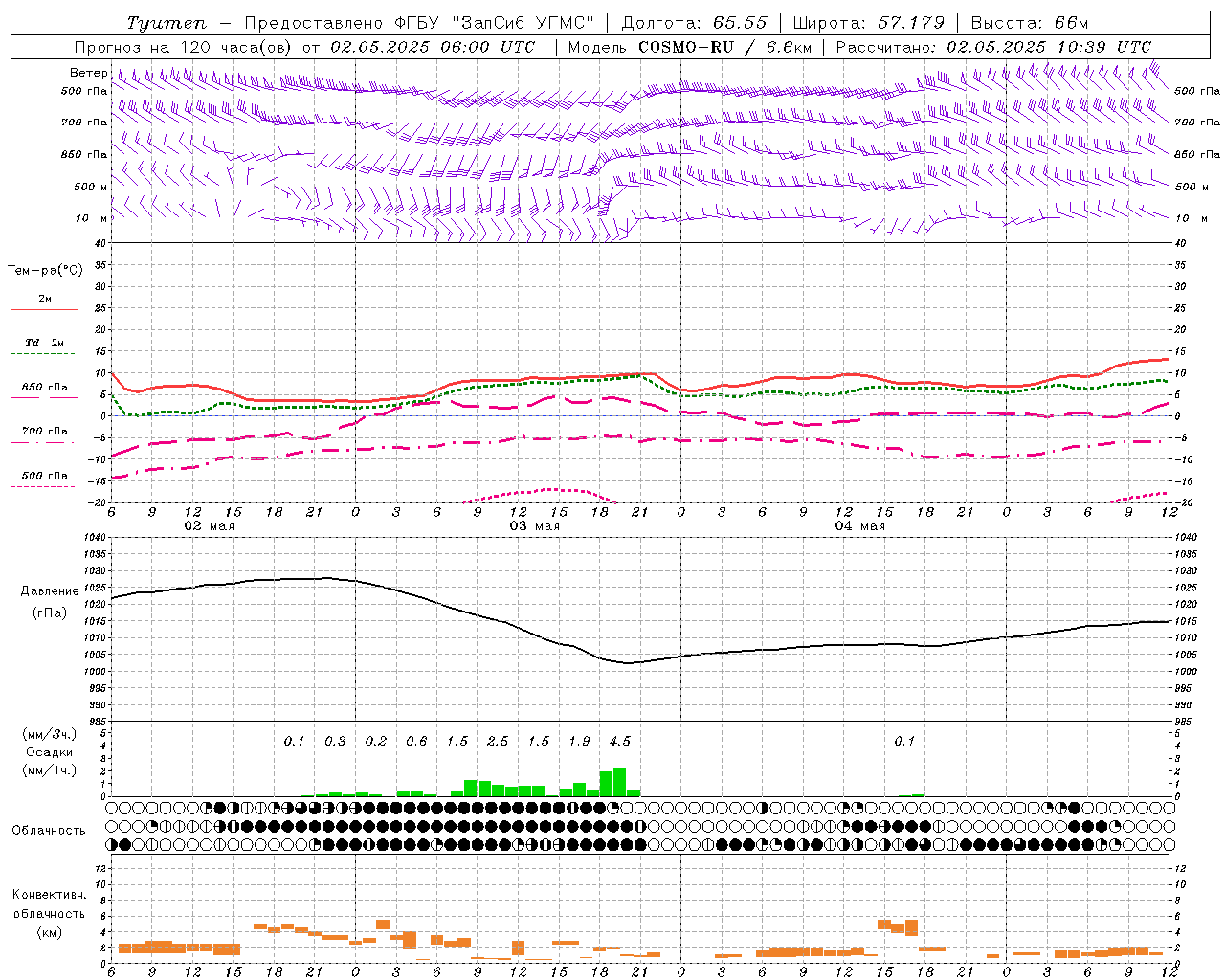Select the "Прогноз на 120 часа(ов)" forecast line
The width and height of the screenshot is (1225, 980).
[x=184, y=47]
